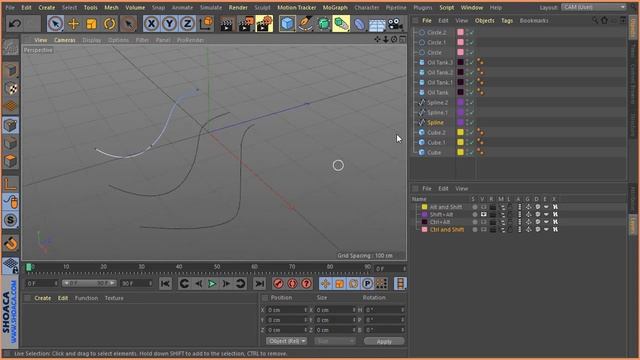This screenshot has width=640, height=360.
Task: Open the File menu
Action: click(x=10, y=7)
